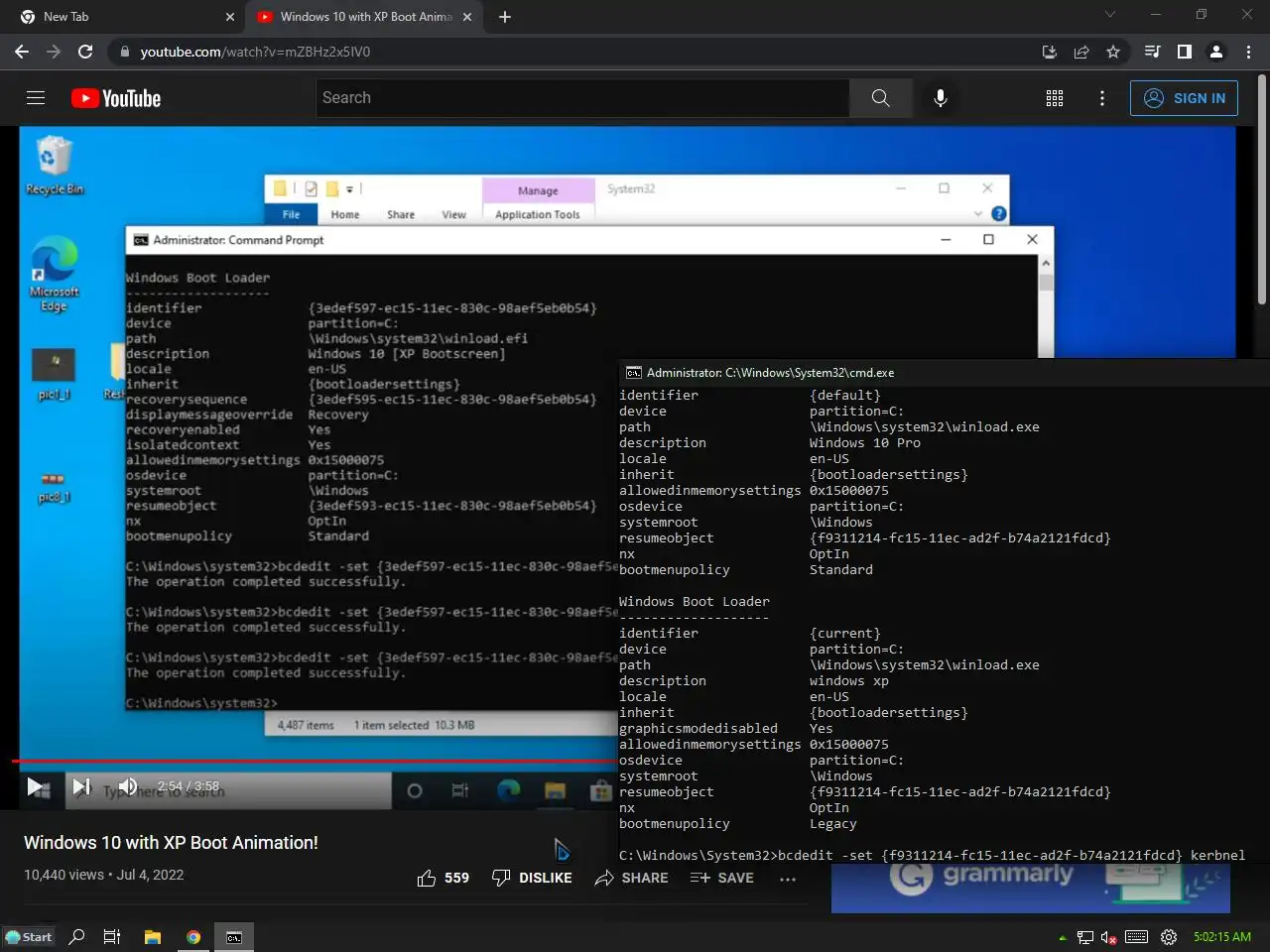Like the video with thumbs up
The width and height of the screenshot is (1270, 952).
(443, 878)
